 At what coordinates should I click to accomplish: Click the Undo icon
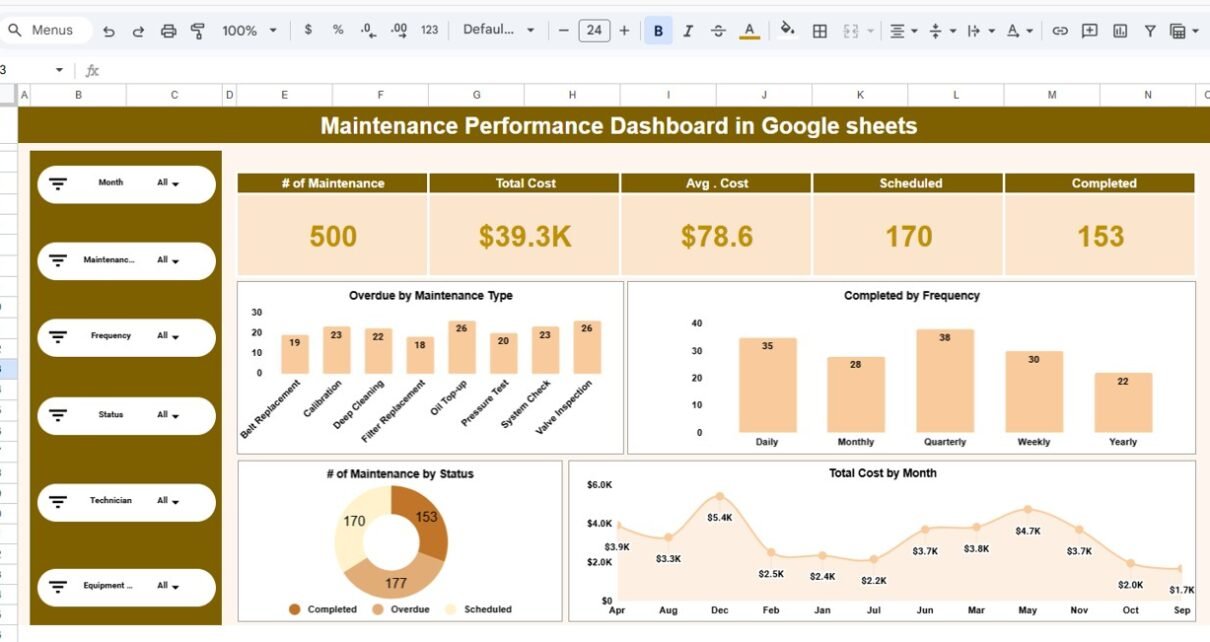(x=109, y=31)
